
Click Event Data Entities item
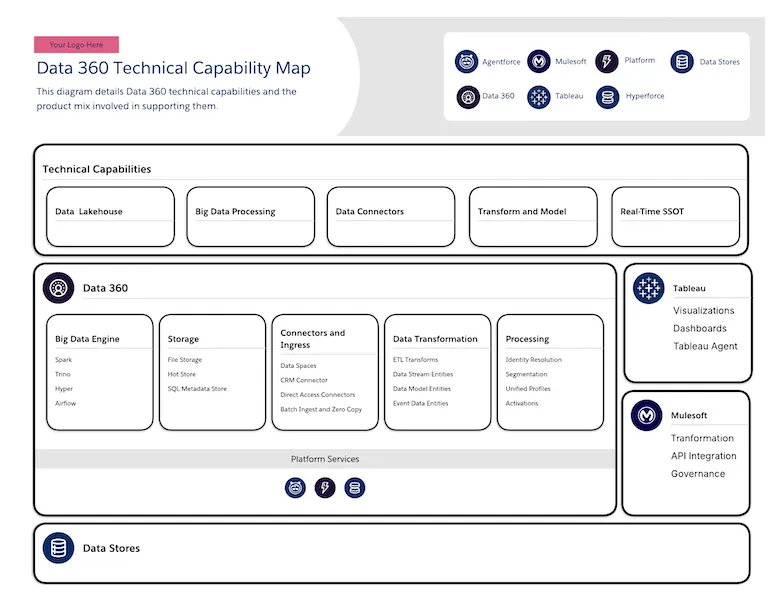click(420, 403)
